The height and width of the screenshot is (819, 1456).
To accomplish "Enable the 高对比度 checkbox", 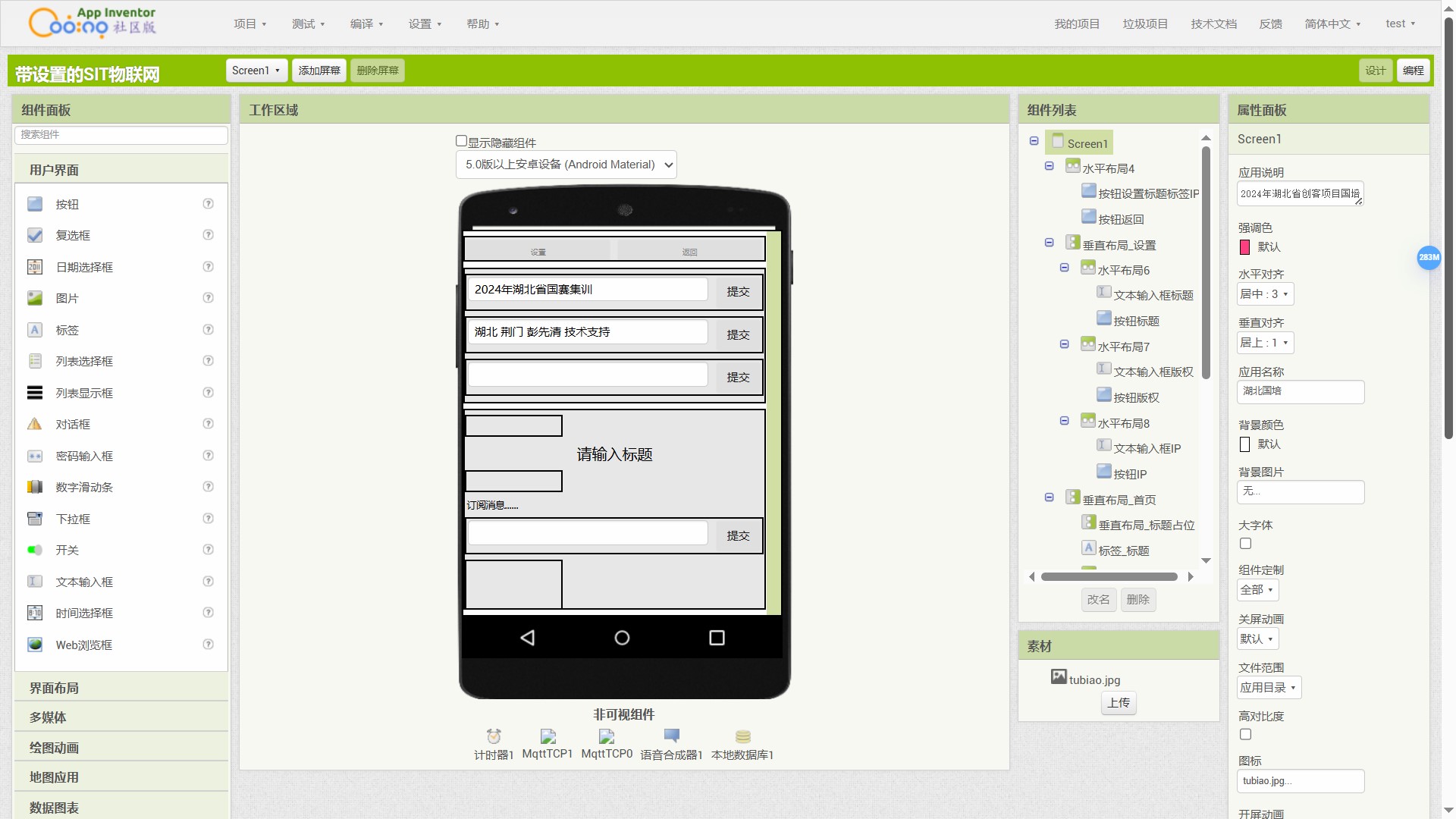I will click(x=1245, y=734).
